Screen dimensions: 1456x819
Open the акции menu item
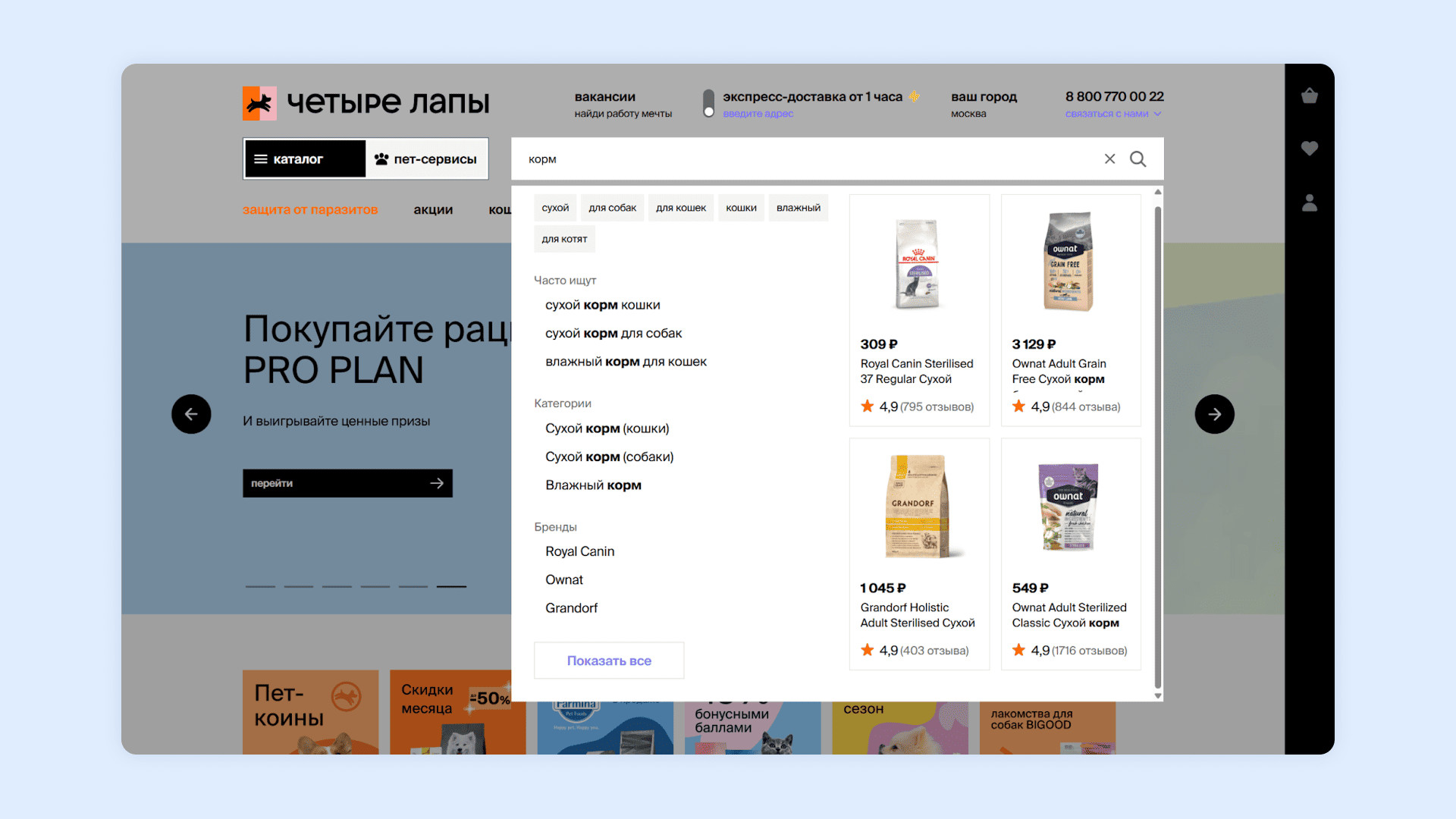coord(433,210)
